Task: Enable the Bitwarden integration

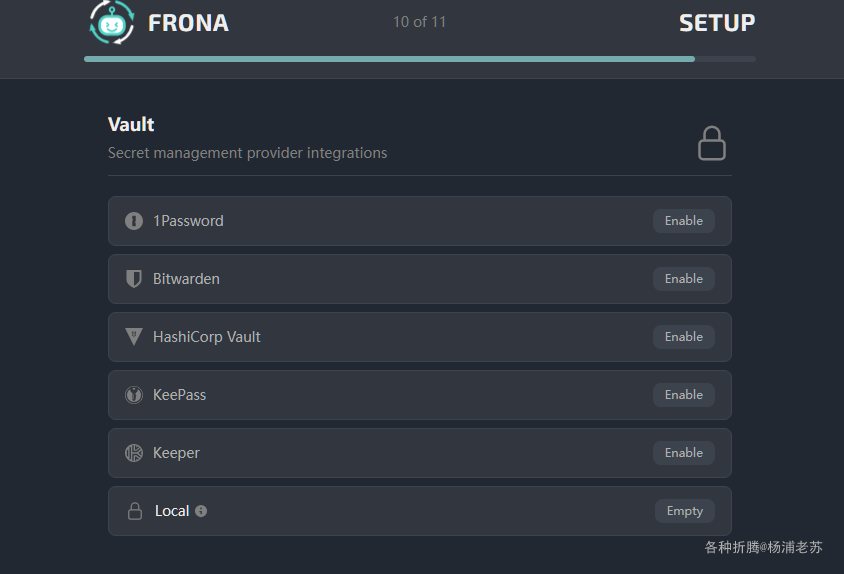Action: click(x=684, y=279)
